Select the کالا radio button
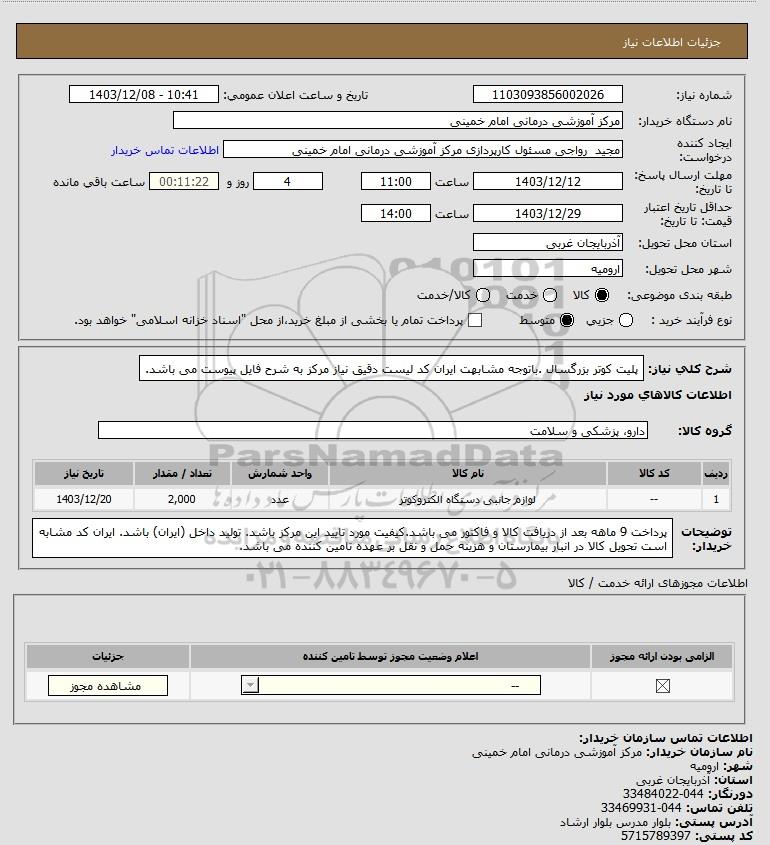Screen dimensions: 770x845 [x=601, y=295]
